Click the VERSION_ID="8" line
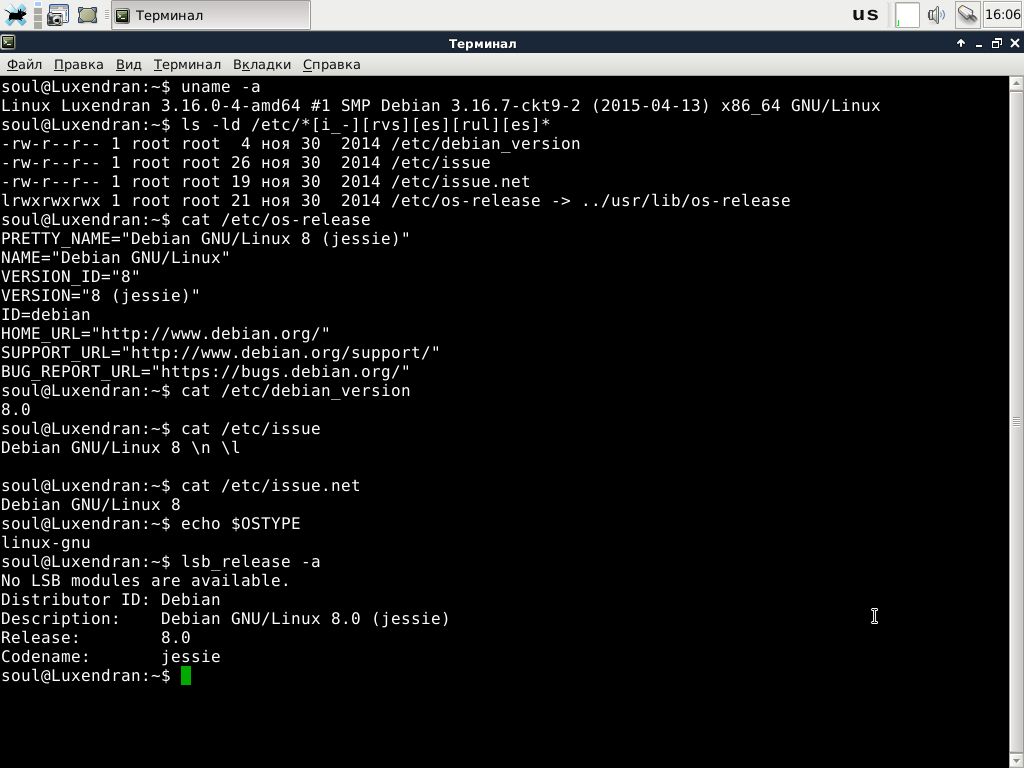Screen dimensions: 1024x768 [70, 276]
